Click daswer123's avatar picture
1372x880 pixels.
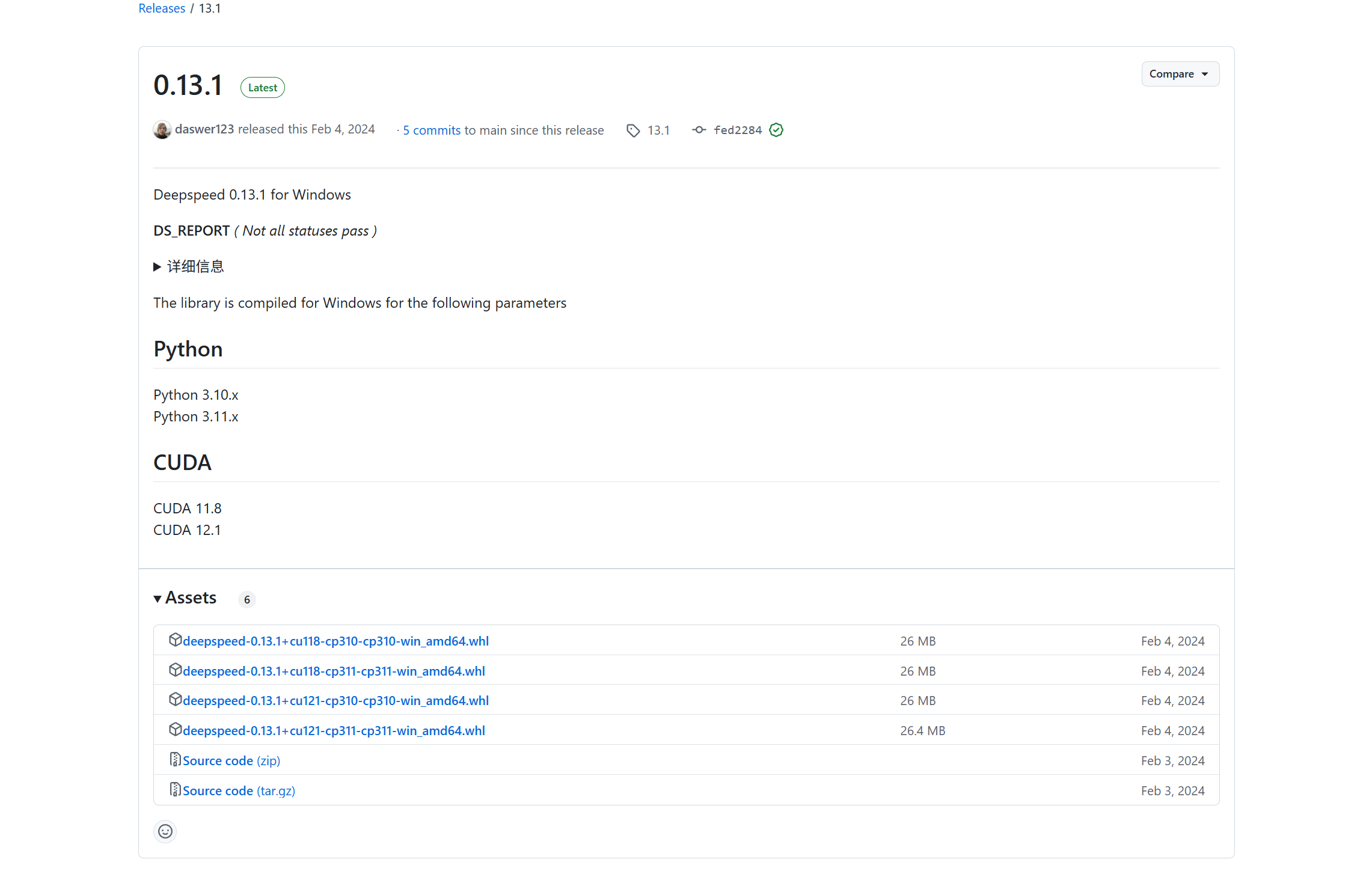(x=162, y=130)
